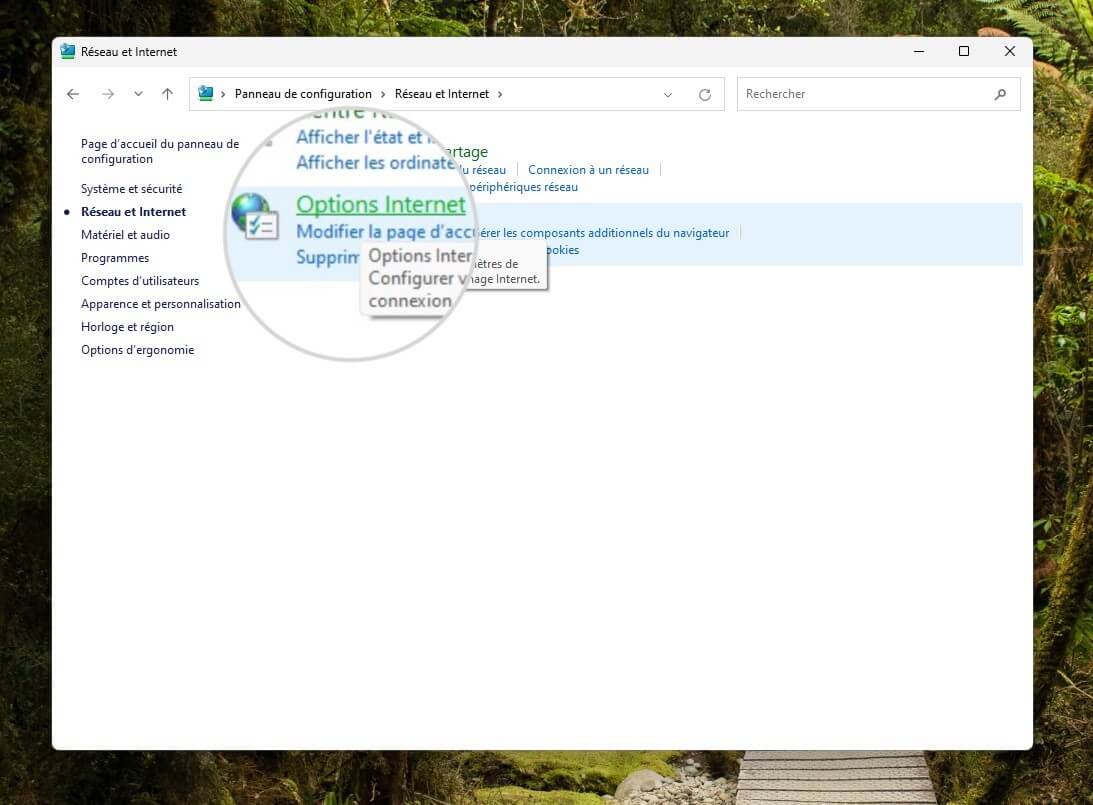The height and width of the screenshot is (805, 1093).
Task: Click the Control Panel icon in address bar
Action: 206,93
